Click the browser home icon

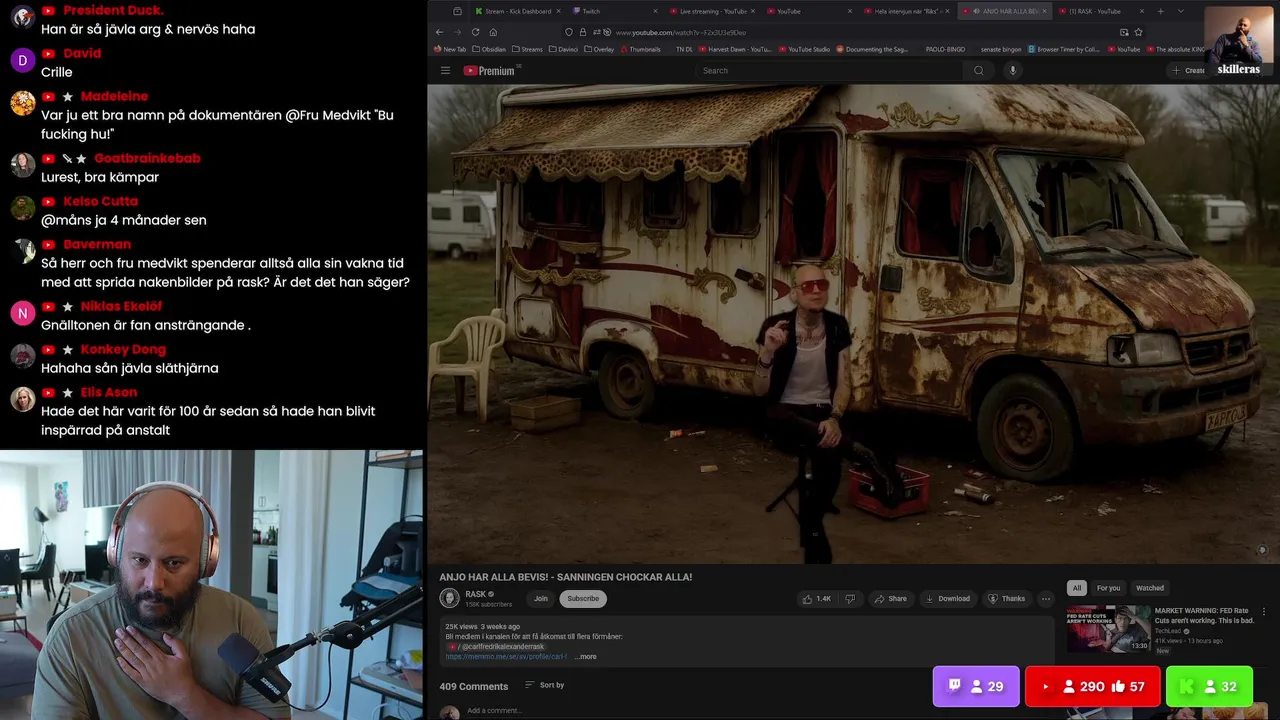[x=493, y=32]
